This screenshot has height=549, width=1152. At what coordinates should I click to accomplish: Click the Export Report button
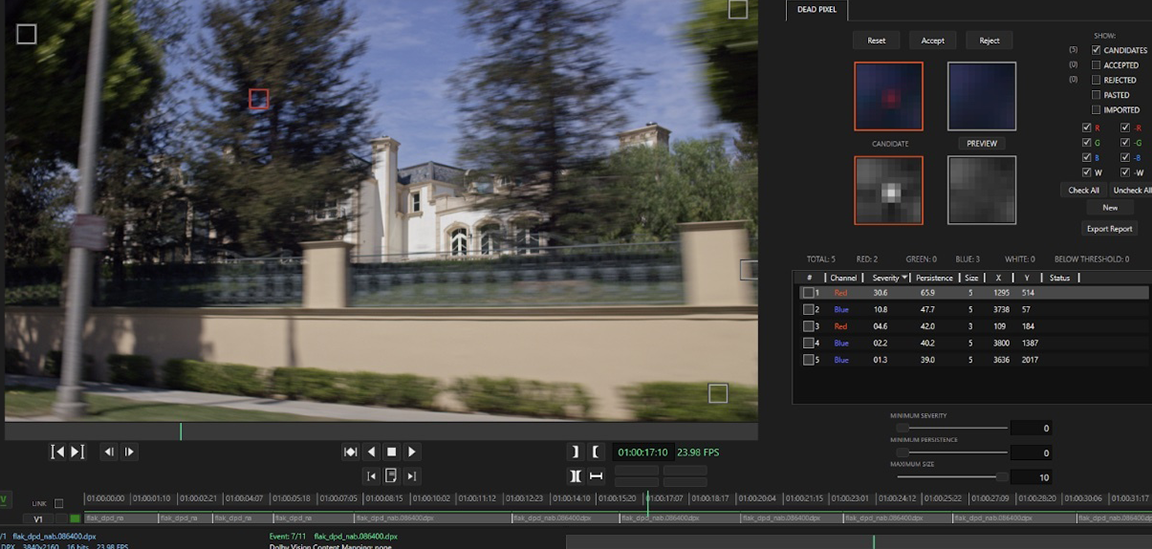1109,229
